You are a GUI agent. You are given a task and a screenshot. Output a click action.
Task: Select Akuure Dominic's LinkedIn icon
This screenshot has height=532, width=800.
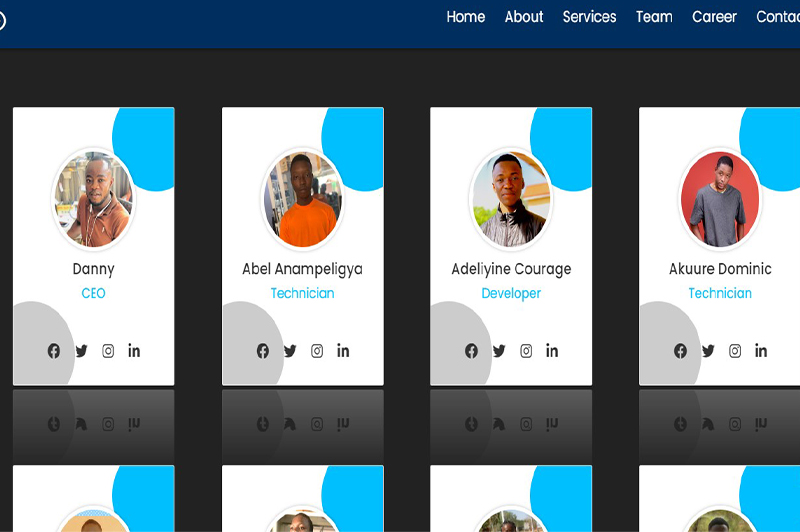pyautogui.click(x=761, y=350)
